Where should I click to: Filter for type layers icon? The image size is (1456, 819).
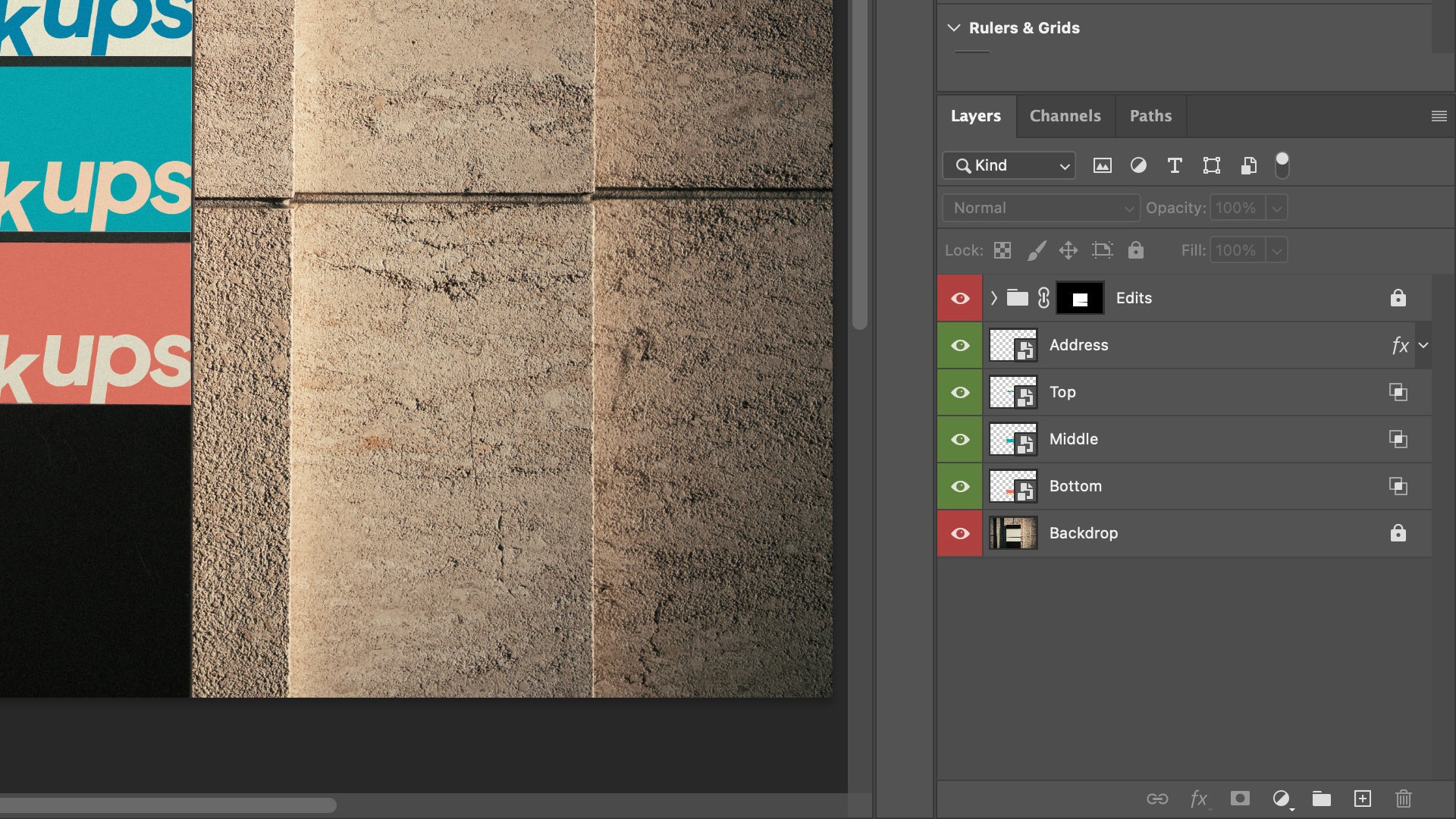pos(1175,165)
